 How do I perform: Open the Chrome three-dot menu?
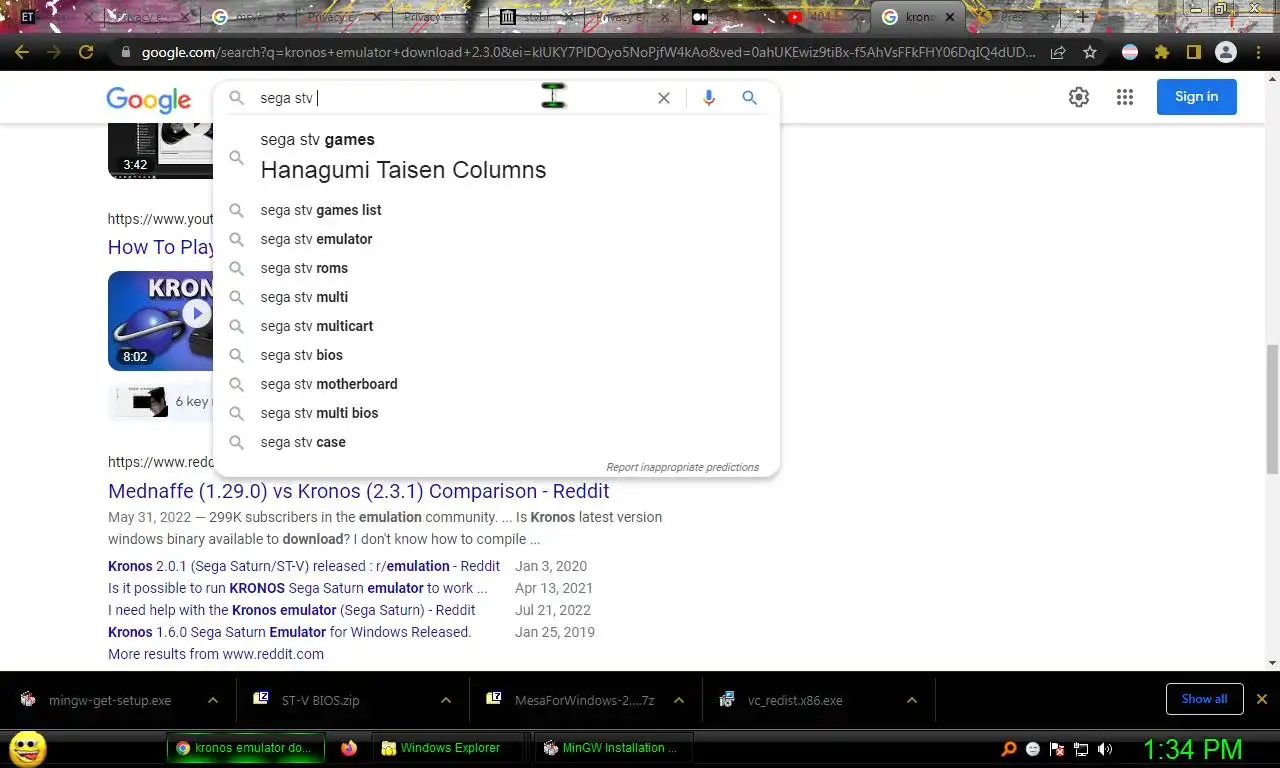point(1259,53)
